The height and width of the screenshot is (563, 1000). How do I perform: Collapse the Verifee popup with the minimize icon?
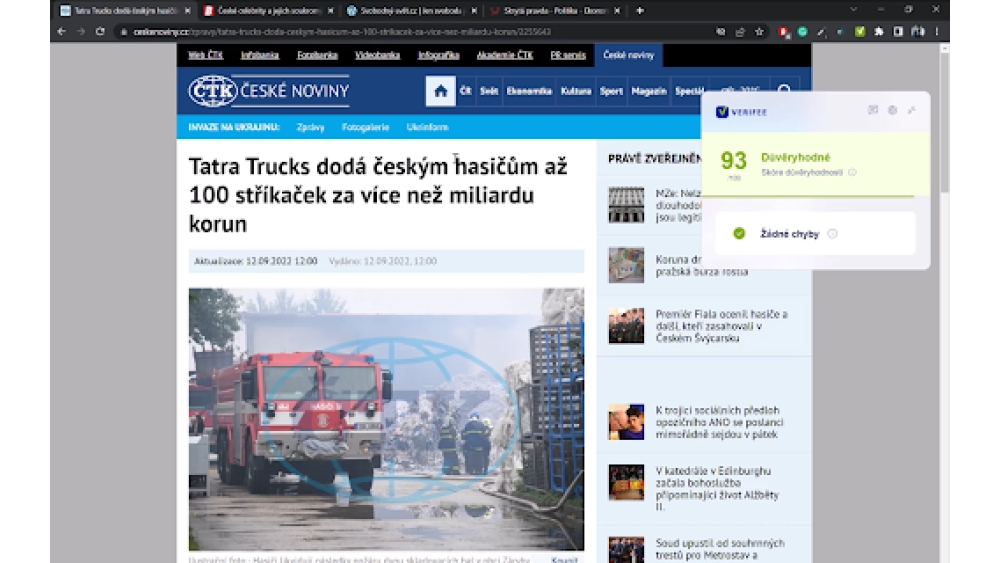click(911, 110)
